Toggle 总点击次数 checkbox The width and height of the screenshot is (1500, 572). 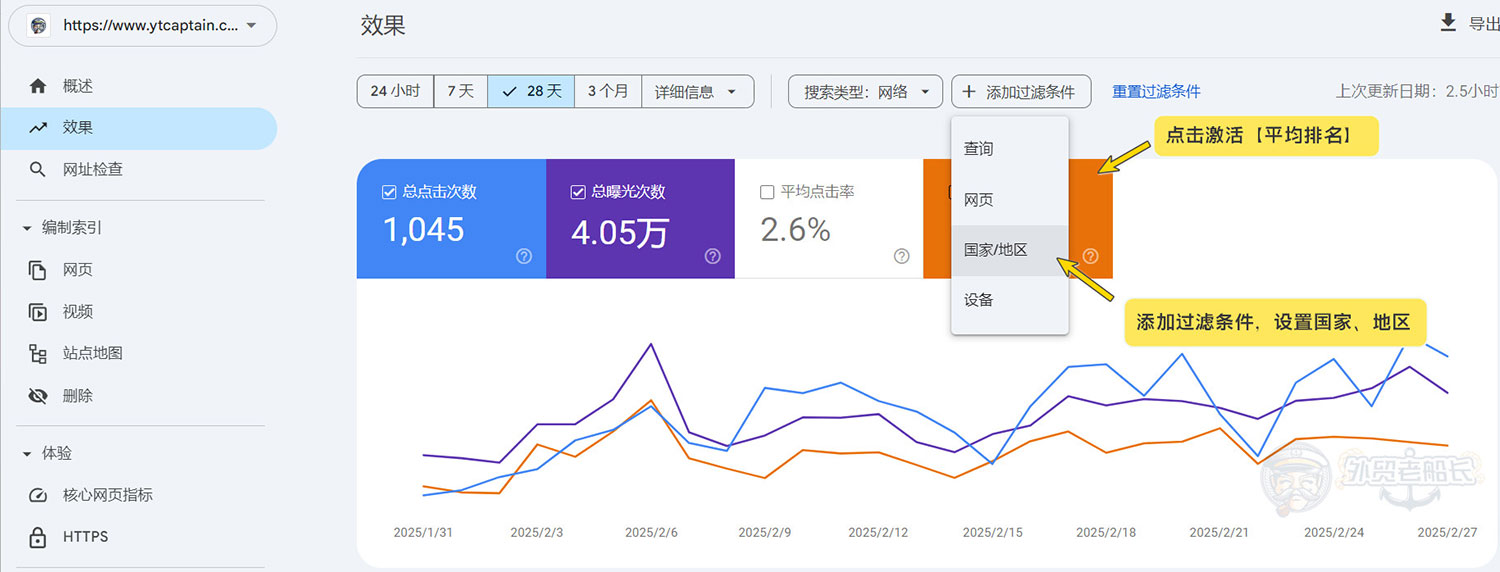click(x=390, y=192)
